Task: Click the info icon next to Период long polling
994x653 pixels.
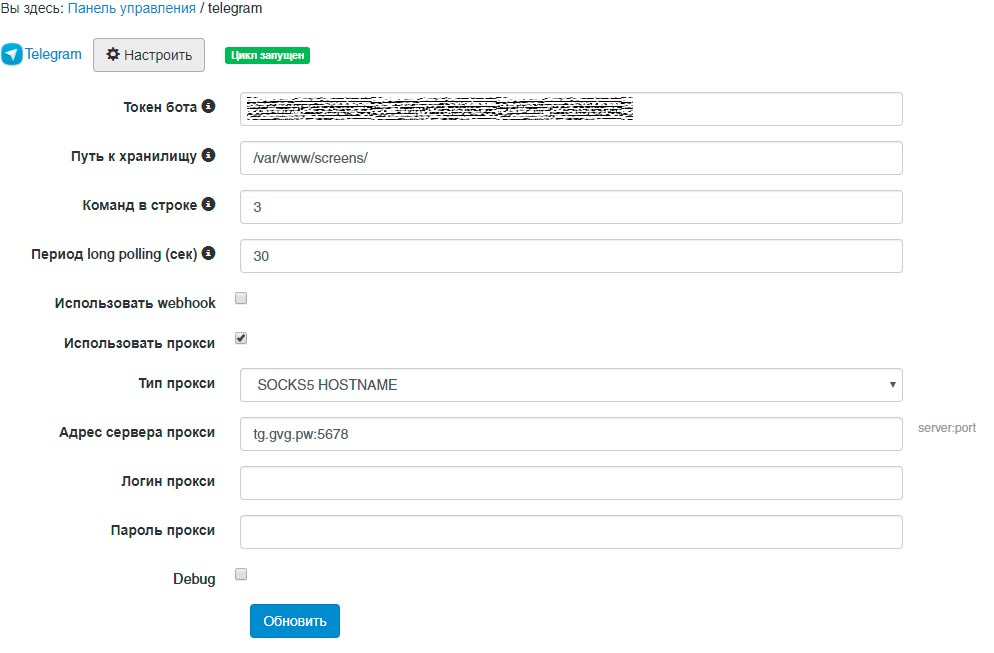Action: 208,254
